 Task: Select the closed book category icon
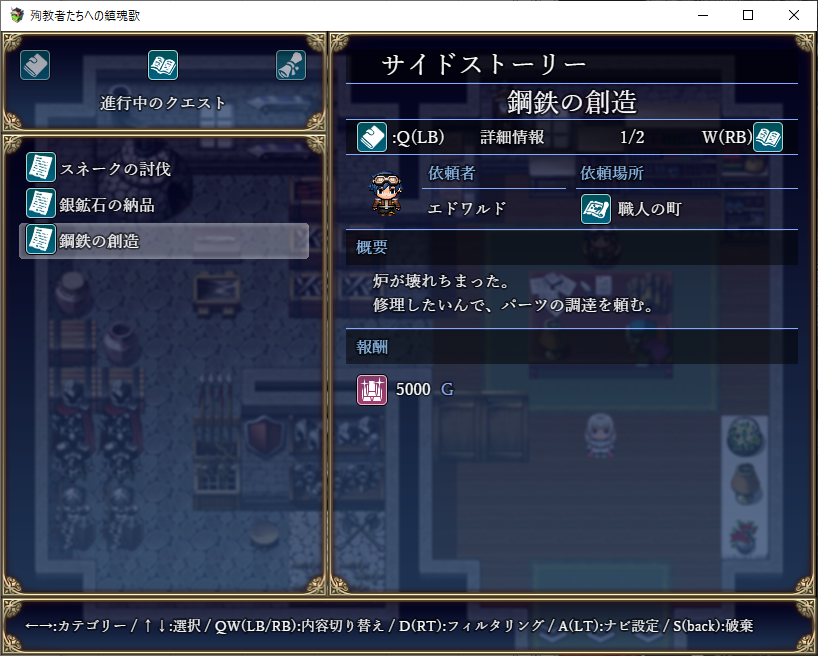(35, 65)
